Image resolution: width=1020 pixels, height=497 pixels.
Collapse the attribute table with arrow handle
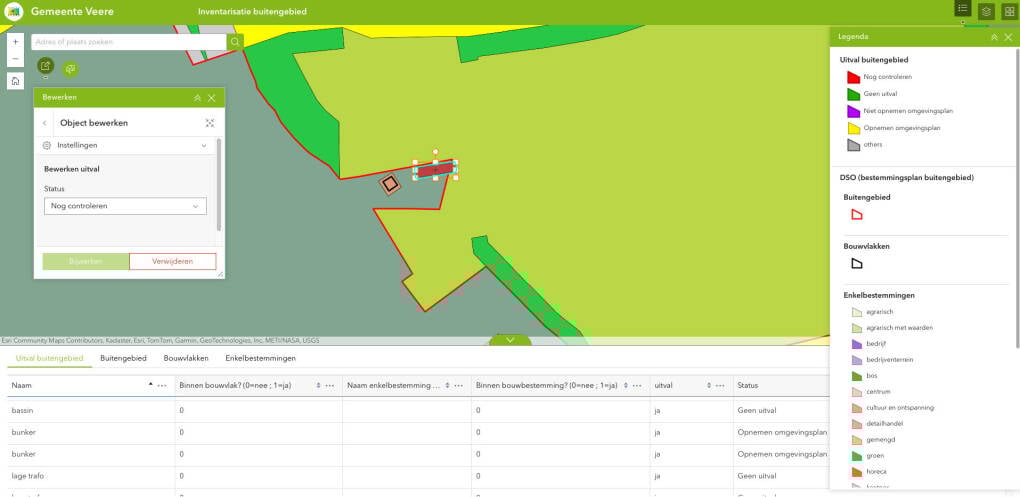coord(510,340)
